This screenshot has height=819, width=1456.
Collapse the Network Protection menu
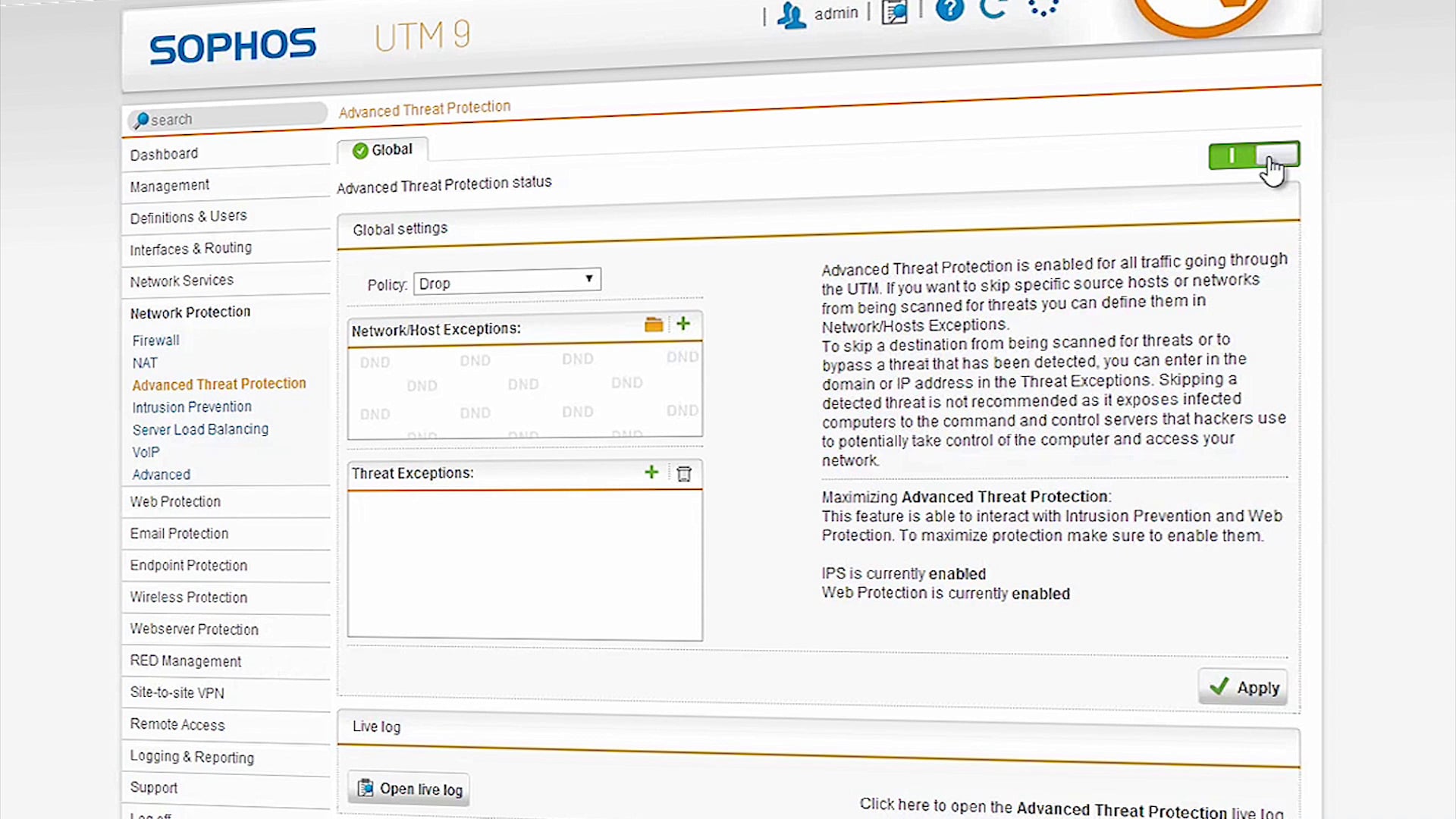click(x=190, y=312)
